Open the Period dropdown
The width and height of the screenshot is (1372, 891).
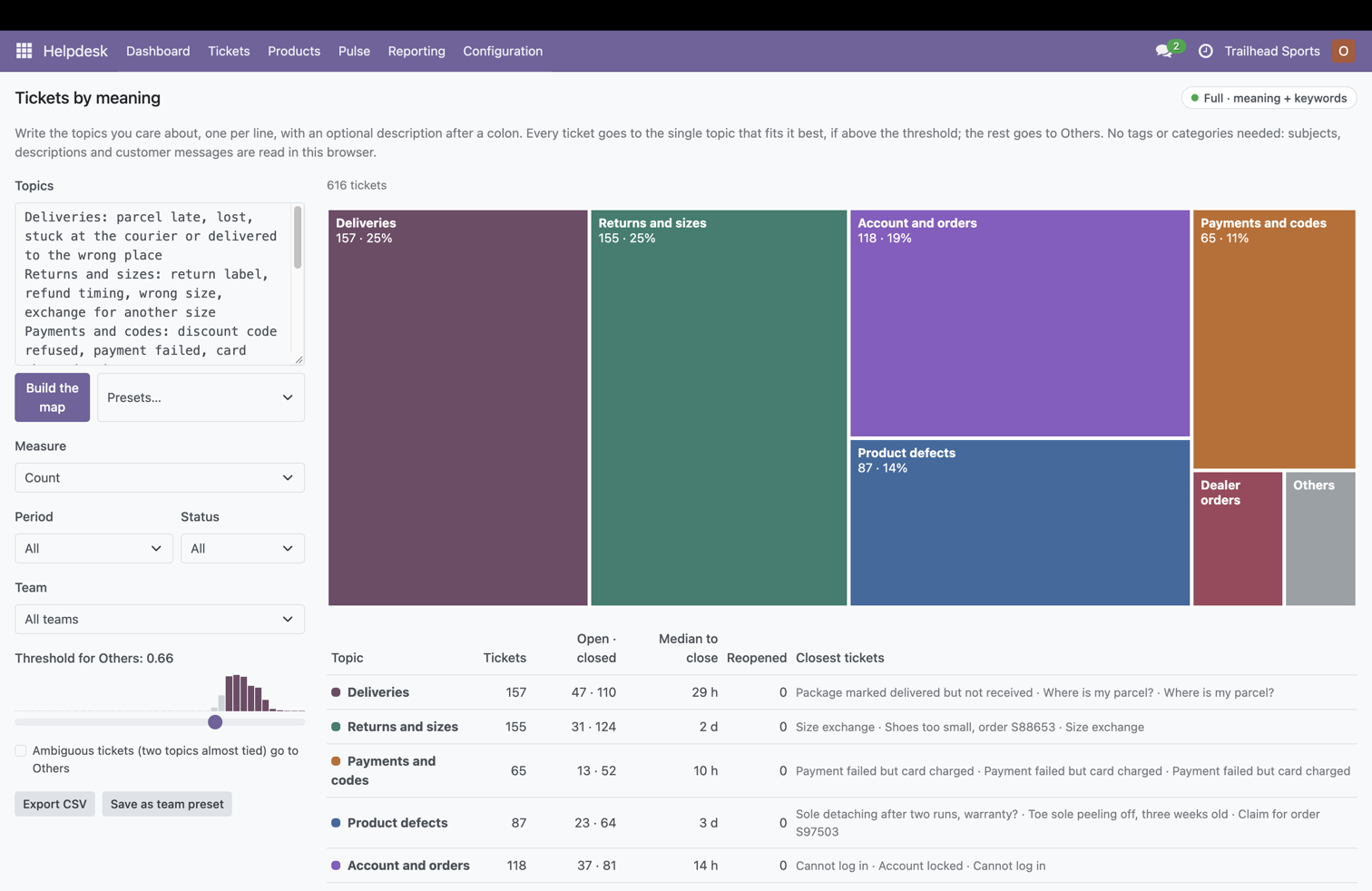point(93,548)
